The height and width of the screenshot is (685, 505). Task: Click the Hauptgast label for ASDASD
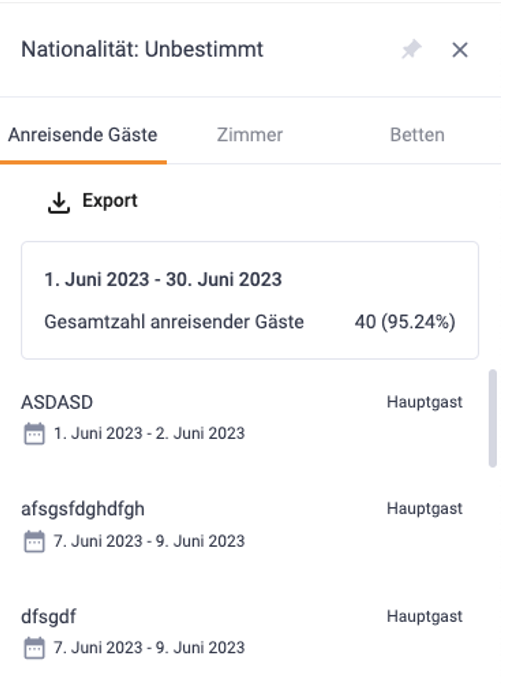(x=425, y=402)
